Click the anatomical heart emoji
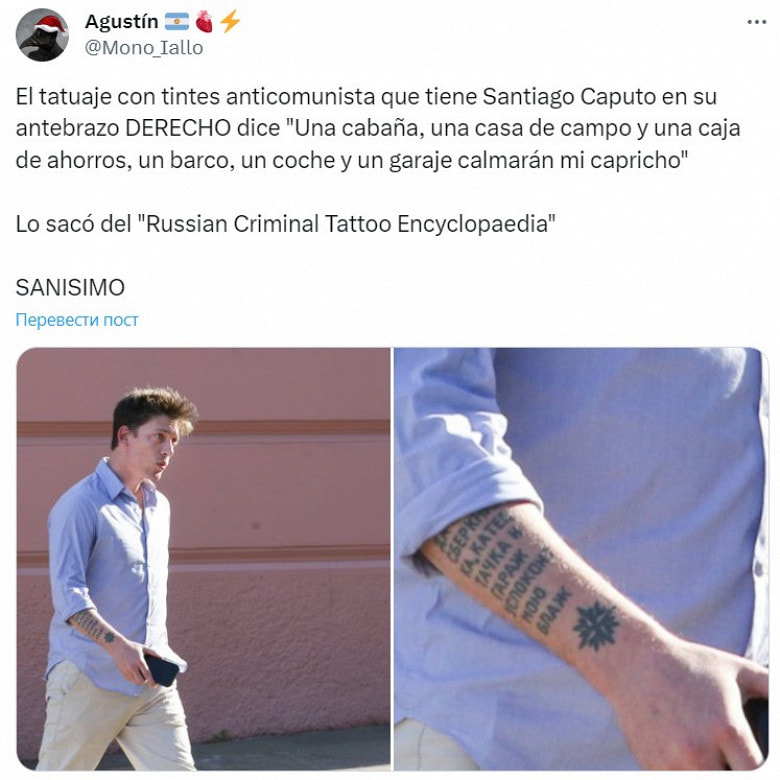 [x=204, y=22]
